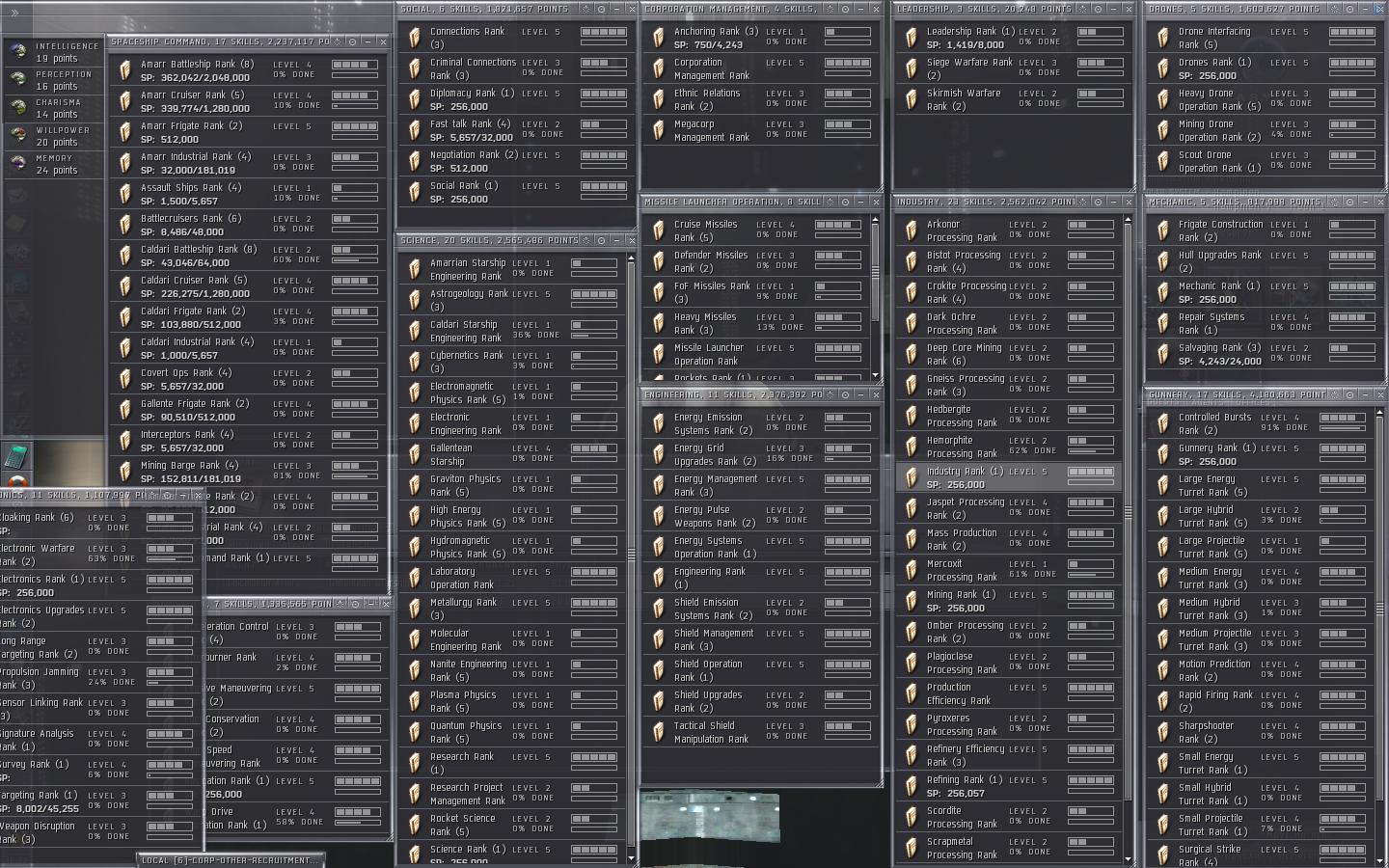Click the Controlled Bursts skill book icon

click(1162, 423)
